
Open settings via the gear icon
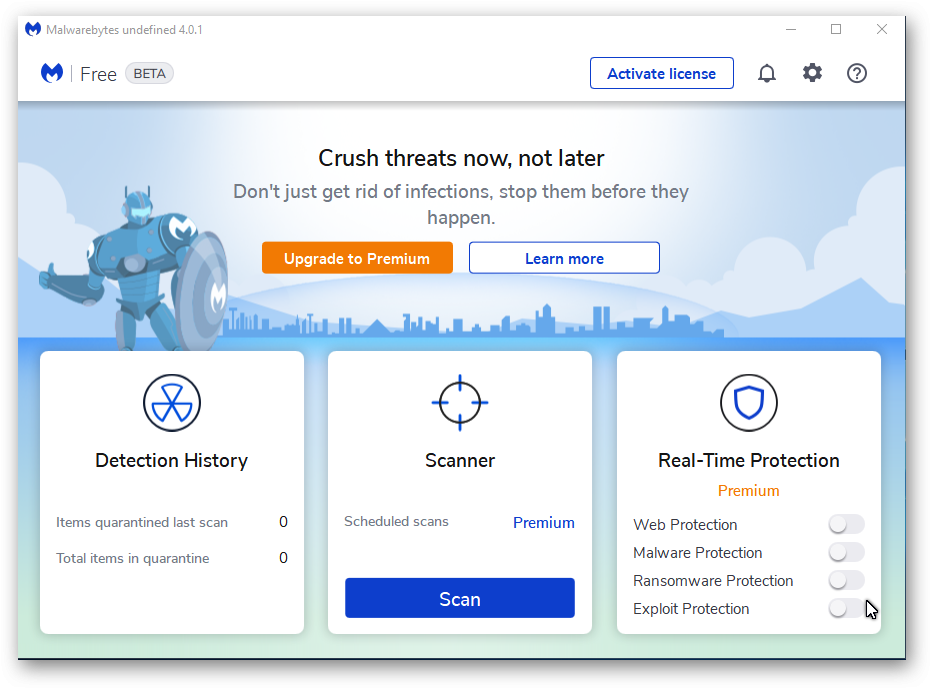click(812, 73)
